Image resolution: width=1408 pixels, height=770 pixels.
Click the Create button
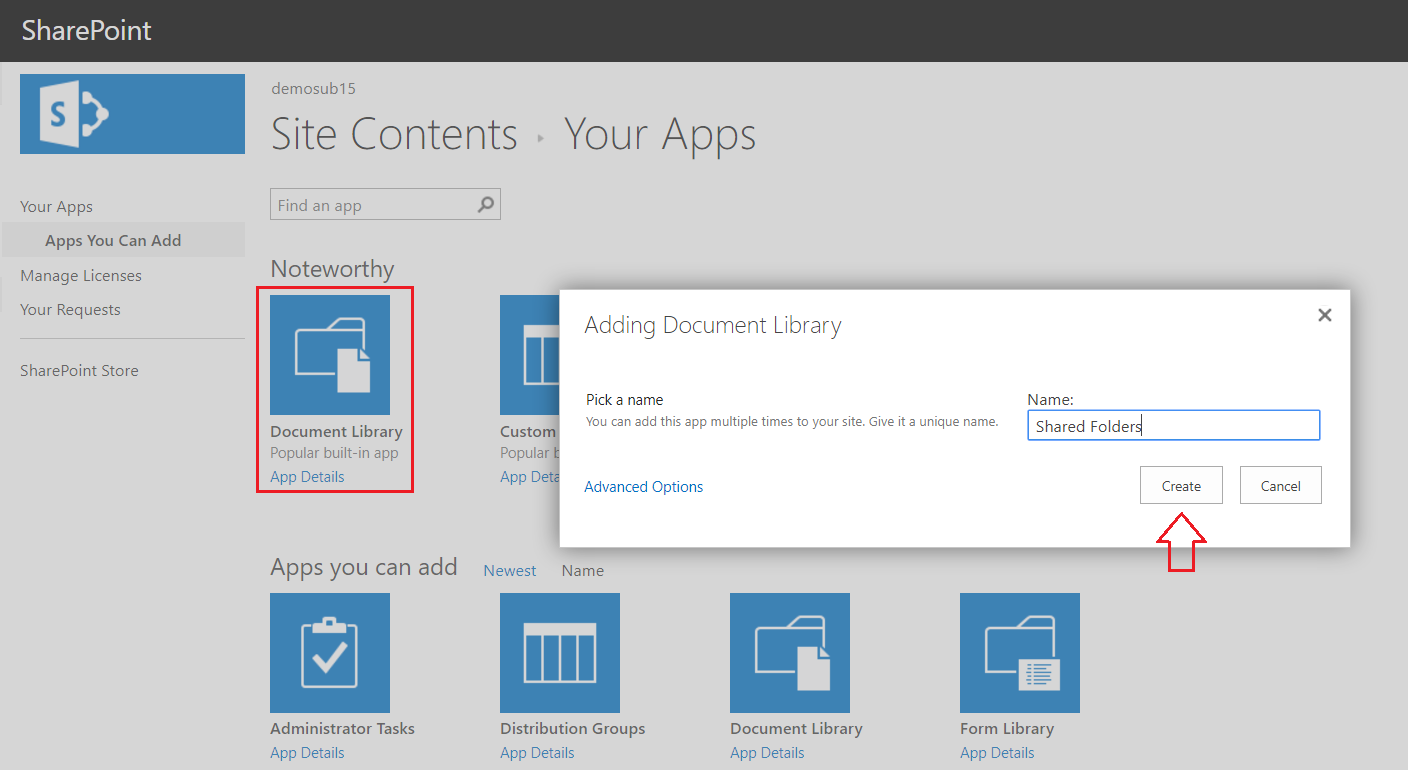1181,485
